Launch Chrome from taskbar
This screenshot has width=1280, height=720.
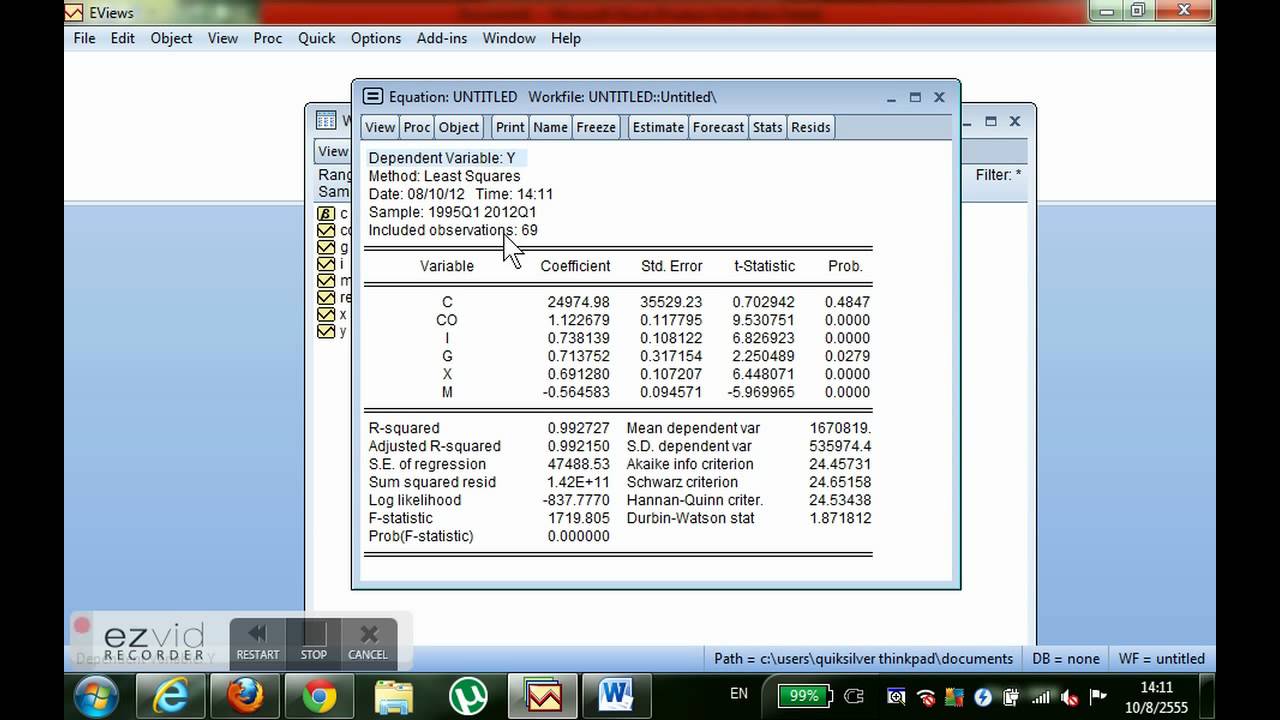click(317, 696)
